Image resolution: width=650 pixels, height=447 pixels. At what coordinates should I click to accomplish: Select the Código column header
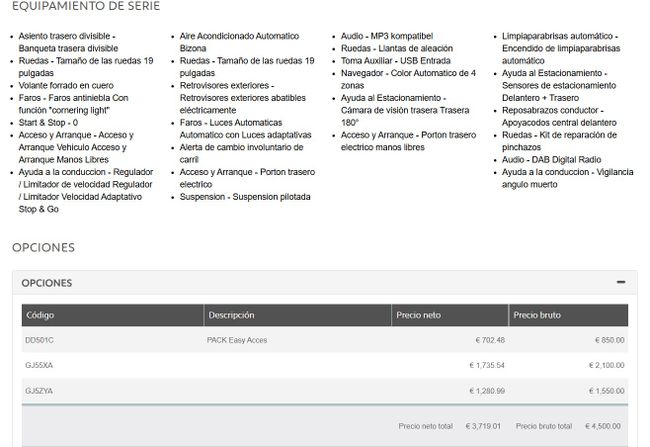pyautogui.click(x=113, y=315)
